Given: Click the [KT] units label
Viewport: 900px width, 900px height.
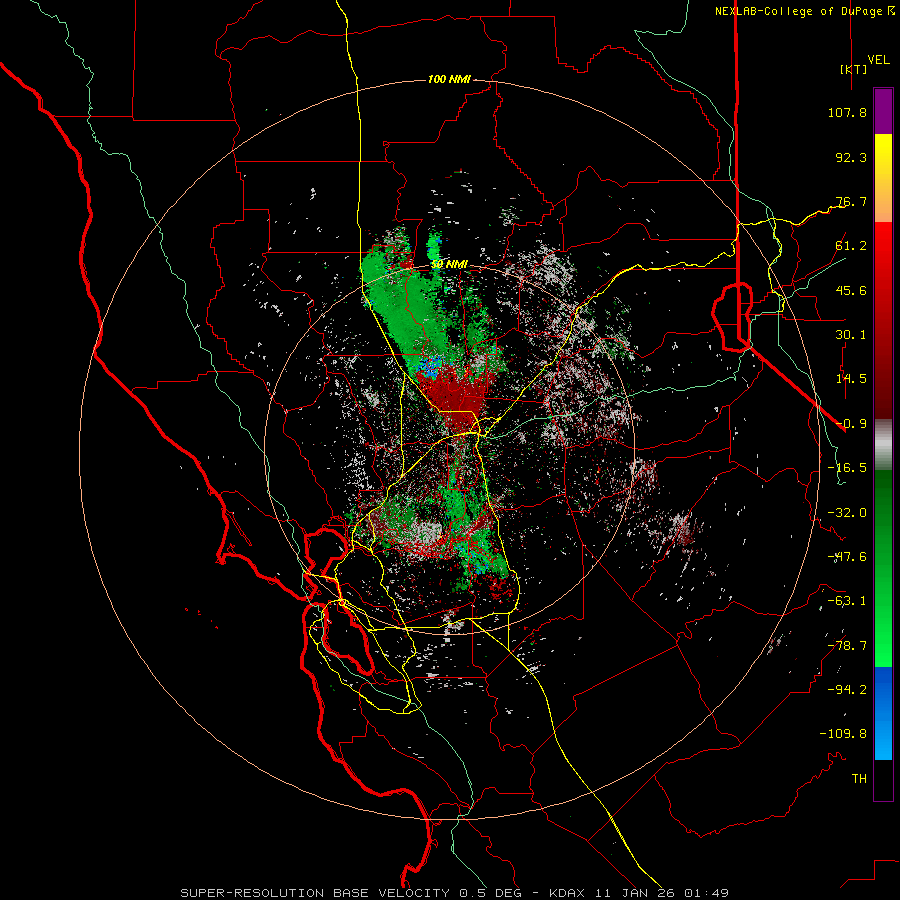Looking at the screenshot, I should pyautogui.click(x=853, y=69).
